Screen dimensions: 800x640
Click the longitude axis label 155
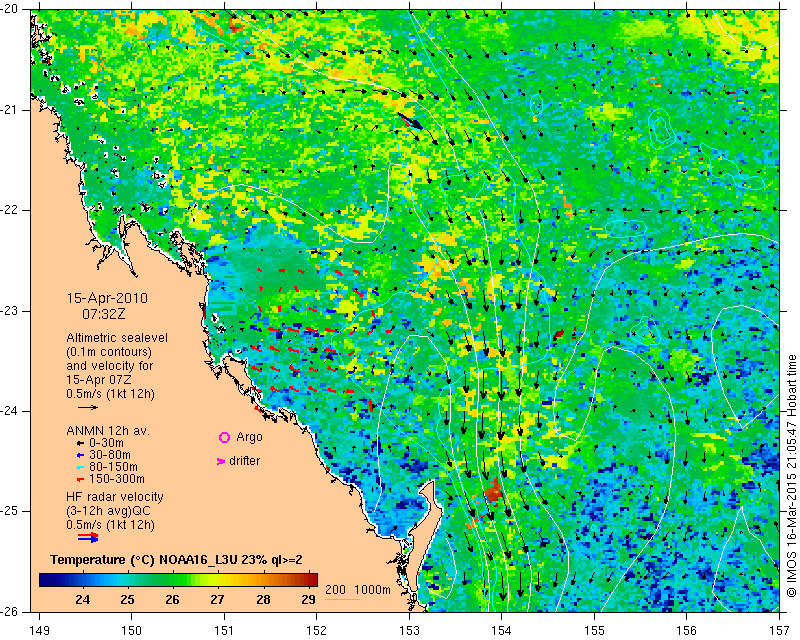pyautogui.click(x=594, y=630)
